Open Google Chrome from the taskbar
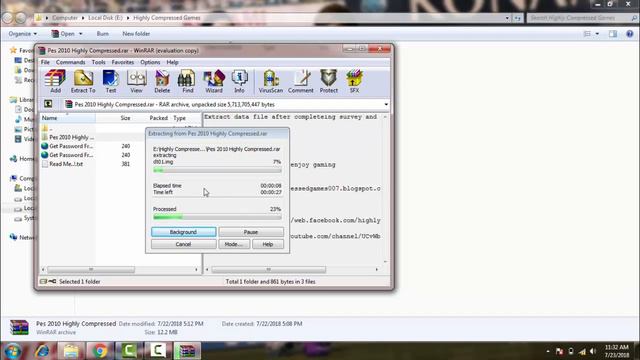This screenshot has width=640, height=360. (99, 351)
